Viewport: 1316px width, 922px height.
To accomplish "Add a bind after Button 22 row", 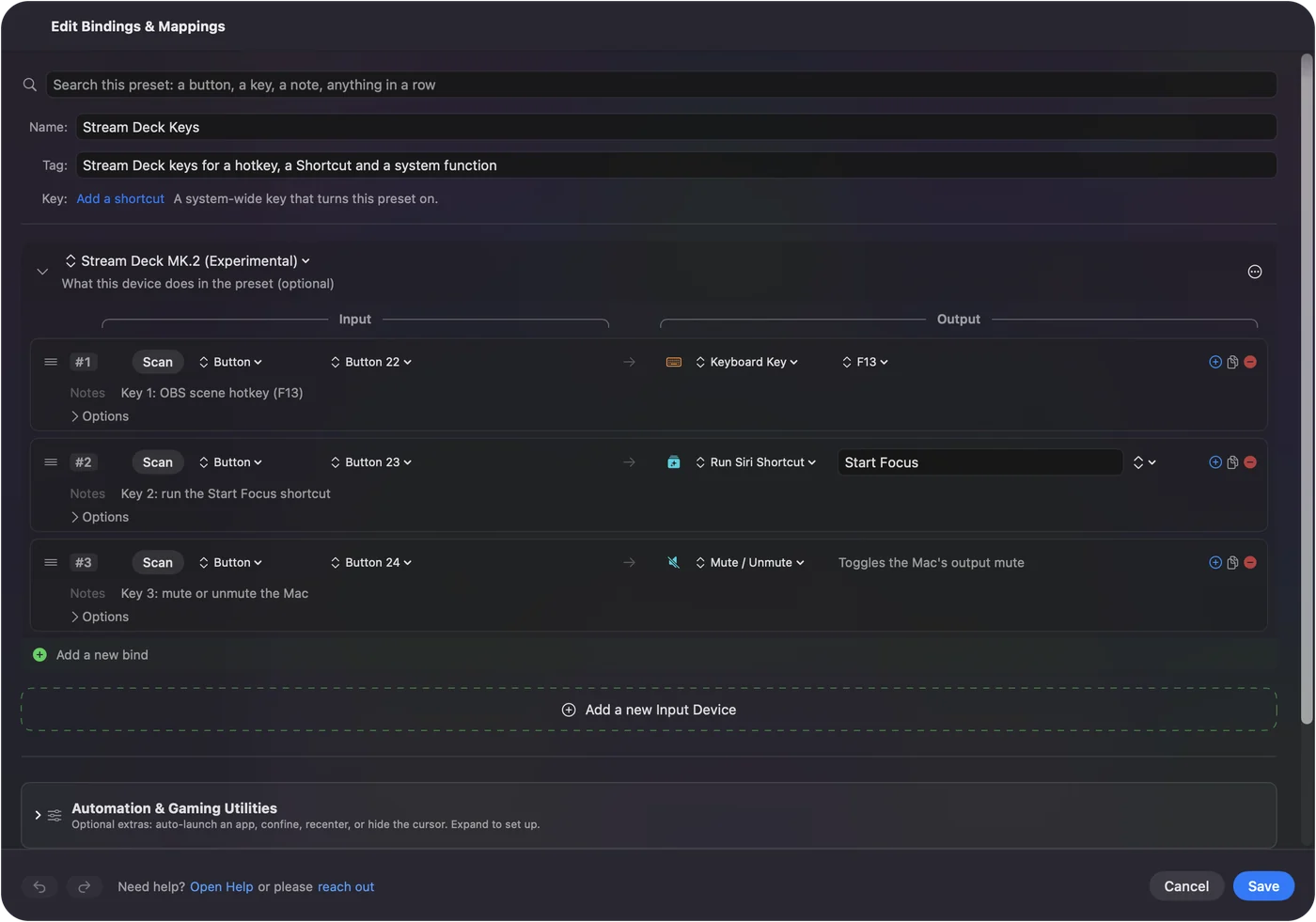I will [1215, 362].
